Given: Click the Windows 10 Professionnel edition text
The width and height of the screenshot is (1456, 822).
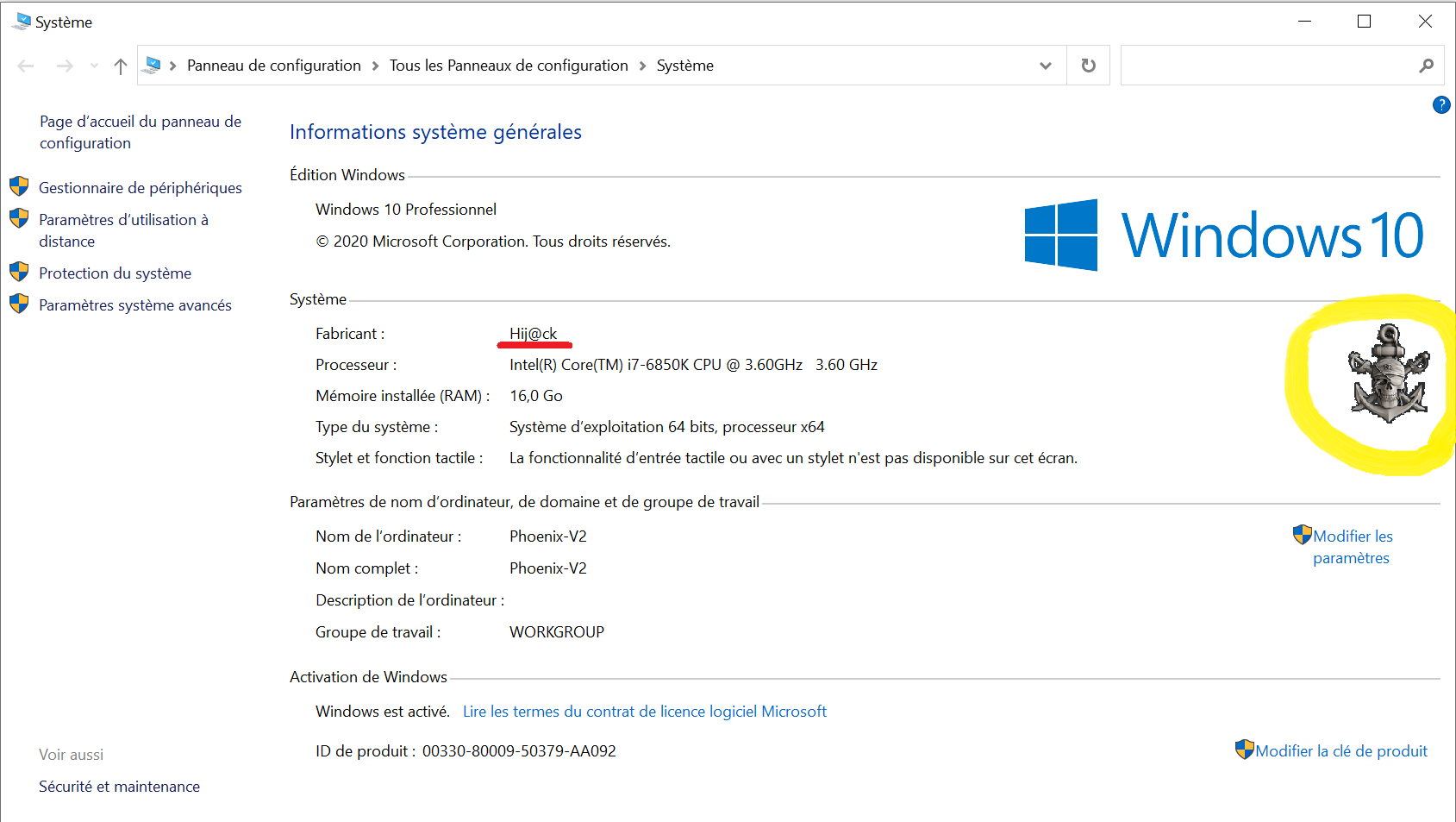Looking at the screenshot, I should (406, 209).
